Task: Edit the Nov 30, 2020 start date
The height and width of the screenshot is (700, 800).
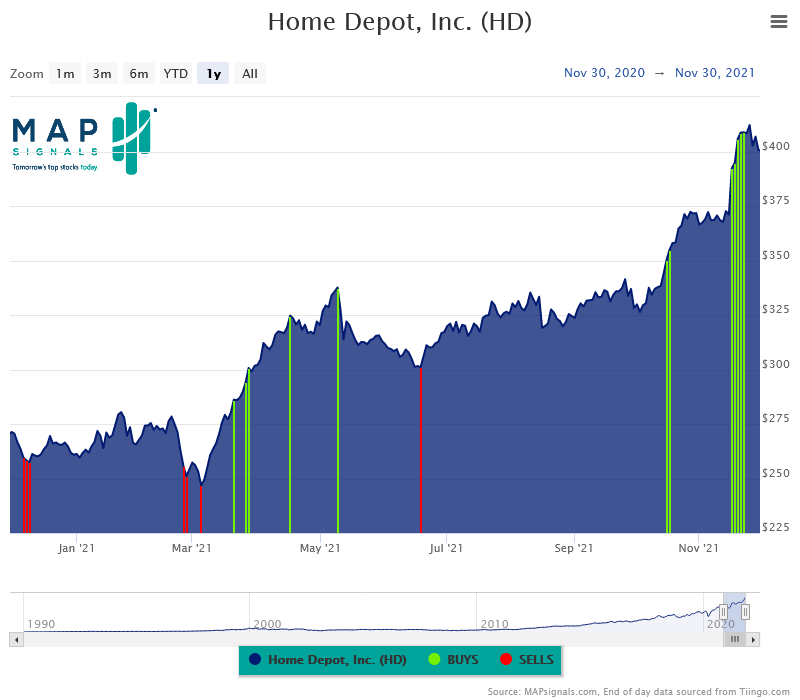Action: [x=604, y=73]
